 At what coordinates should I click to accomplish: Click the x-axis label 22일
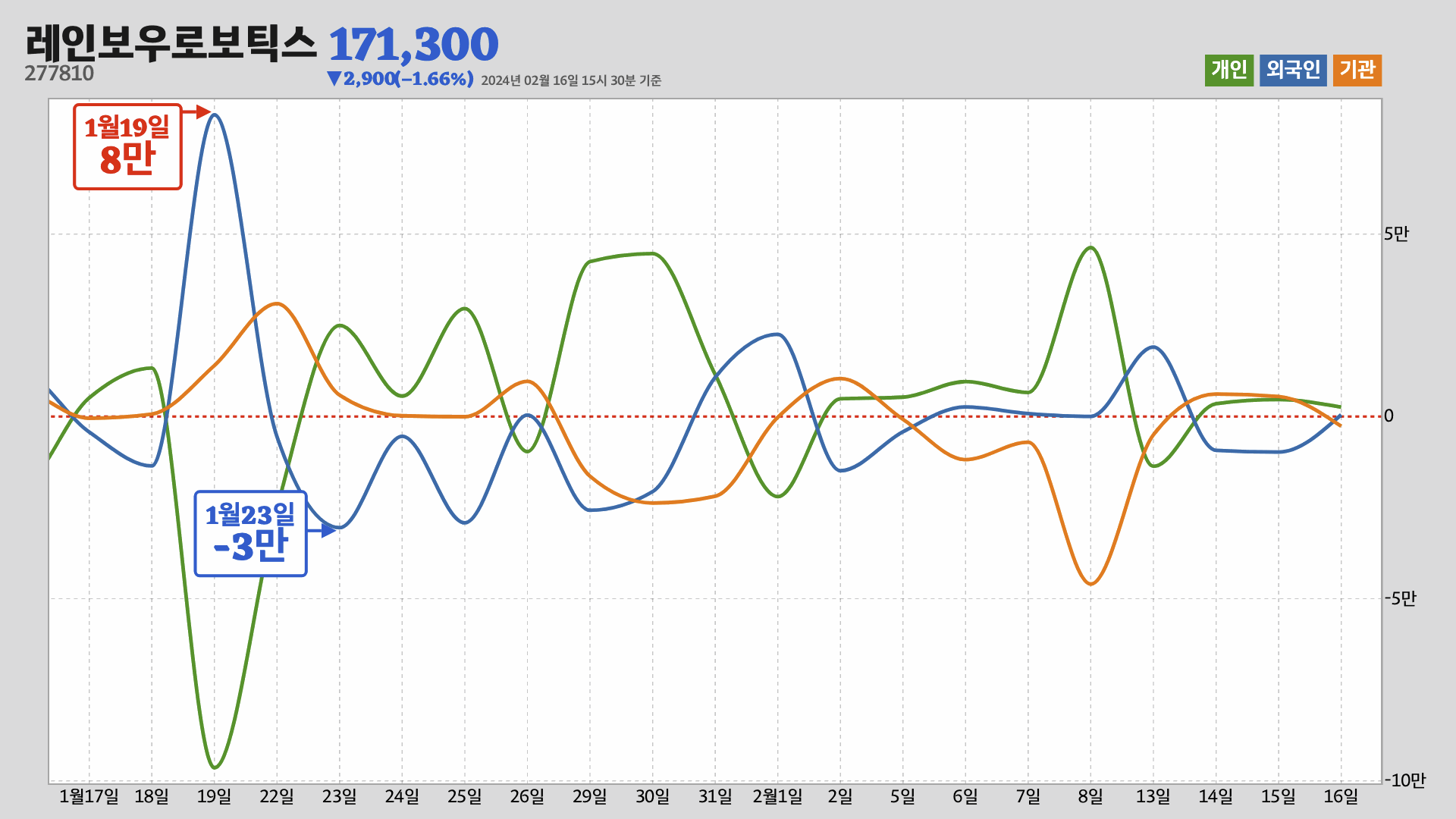(x=277, y=796)
